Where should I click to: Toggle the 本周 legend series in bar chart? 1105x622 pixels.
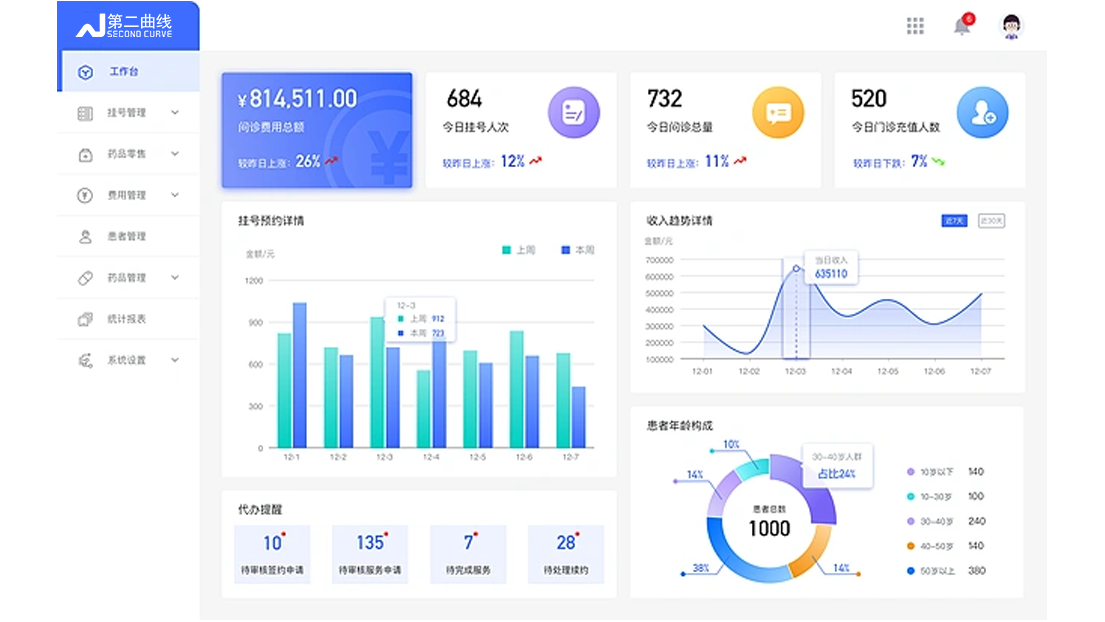point(577,250)
